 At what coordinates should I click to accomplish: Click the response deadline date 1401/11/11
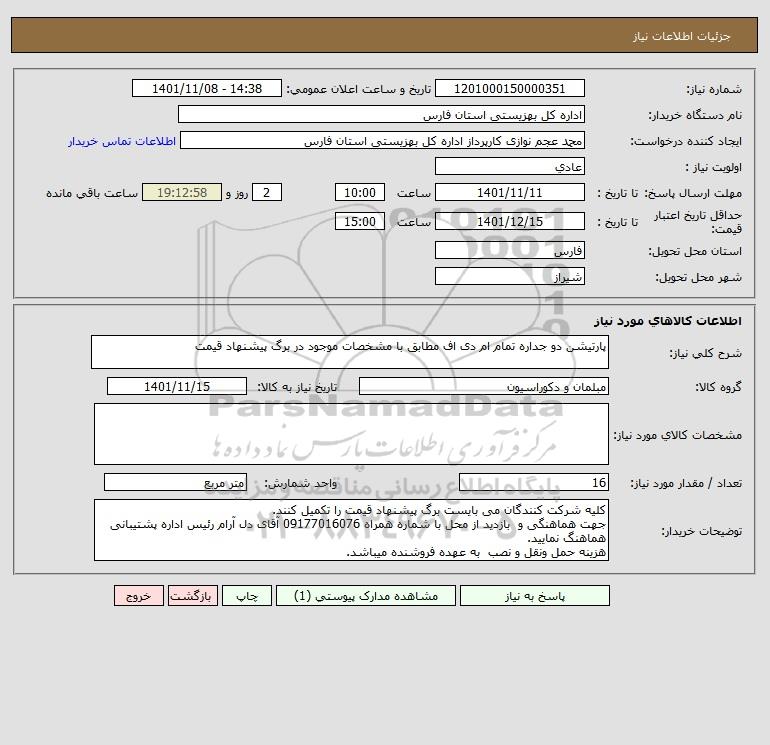click(510, 193)
